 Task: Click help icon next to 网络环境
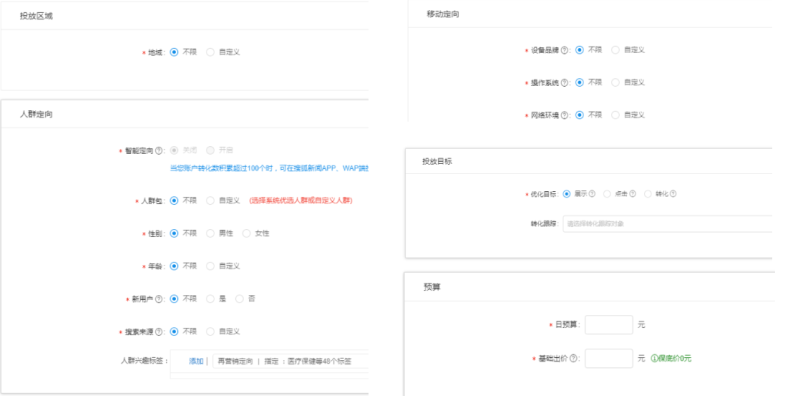[564, 115]
